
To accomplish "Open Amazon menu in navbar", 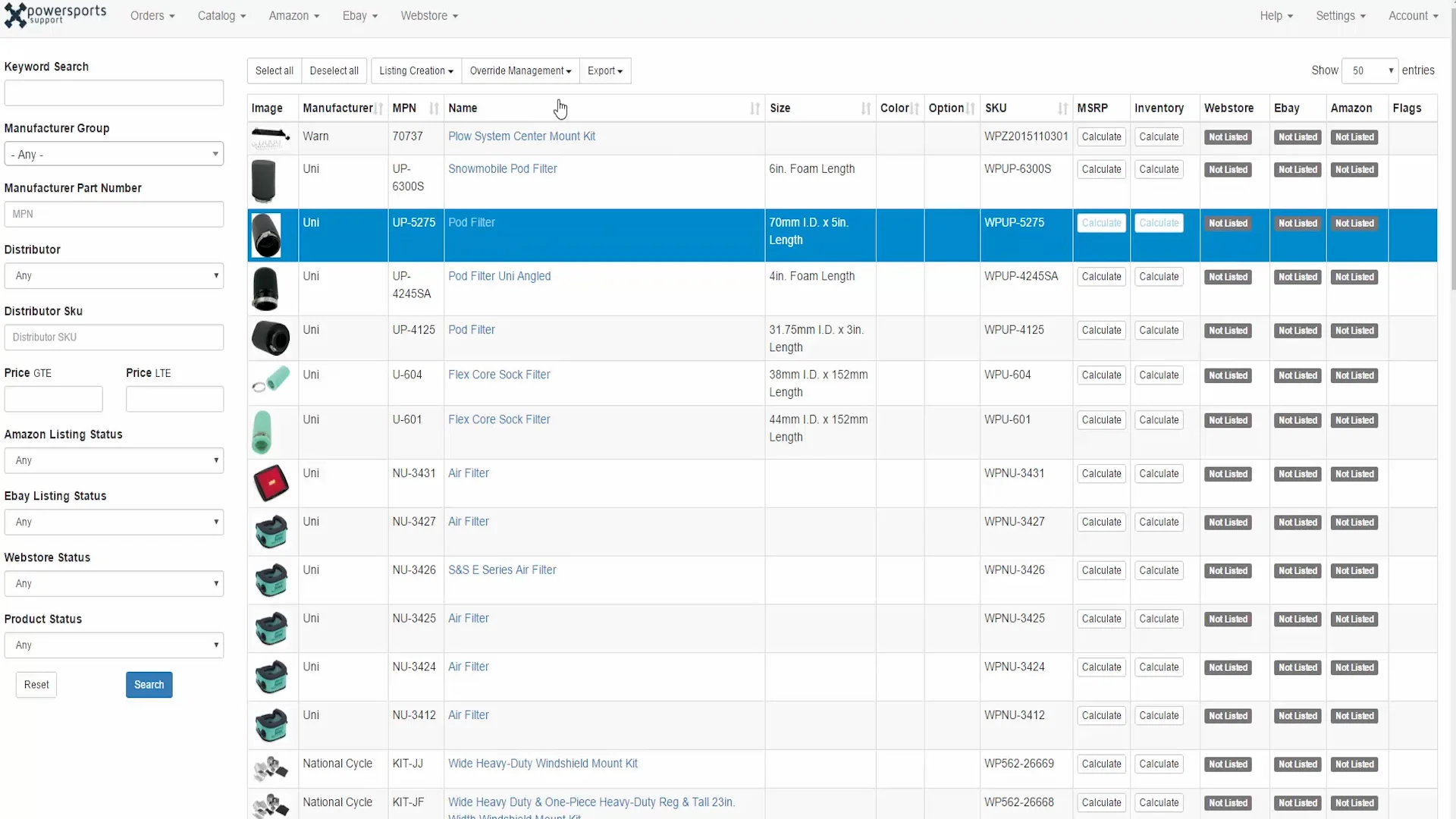I will click(294, 16).
